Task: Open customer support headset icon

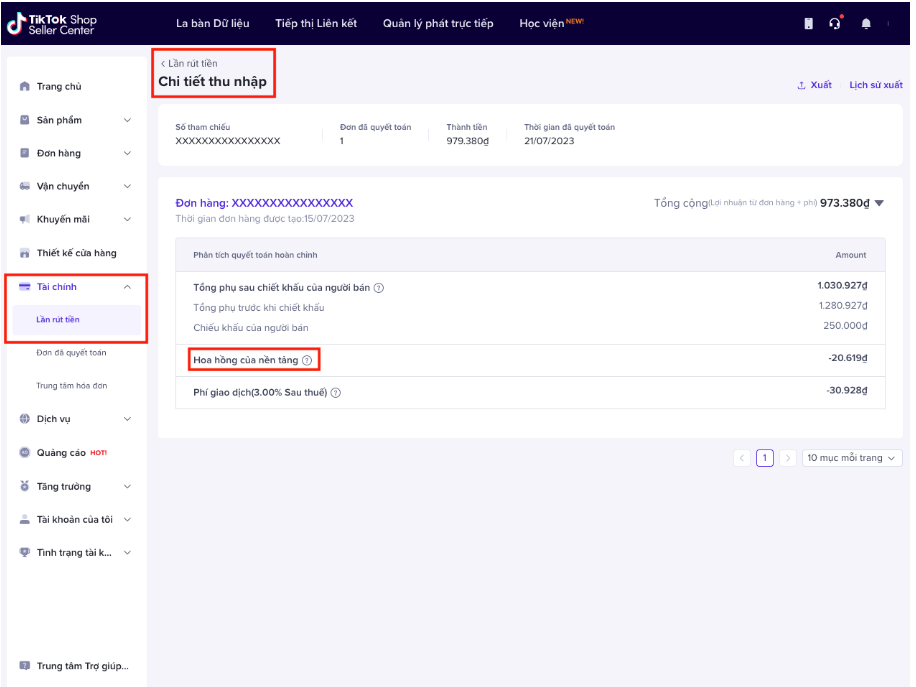Action: point(835,24)
